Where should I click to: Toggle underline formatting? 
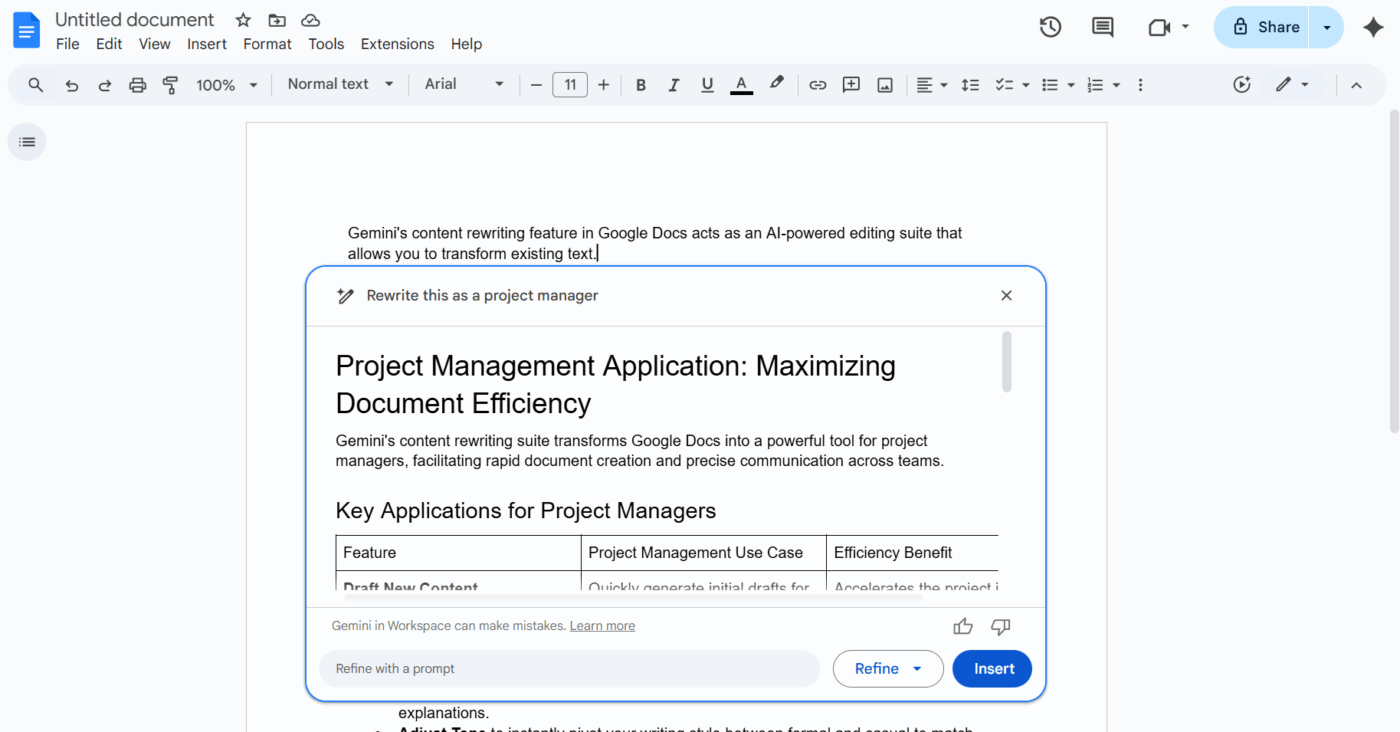[x=707, y=85]
